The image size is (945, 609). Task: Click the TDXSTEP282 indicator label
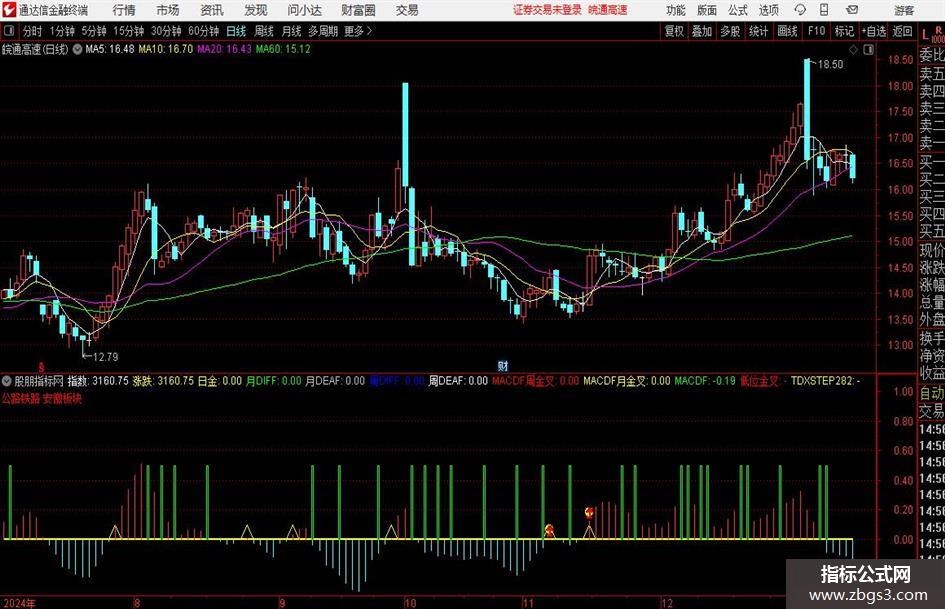pos(825,381)
